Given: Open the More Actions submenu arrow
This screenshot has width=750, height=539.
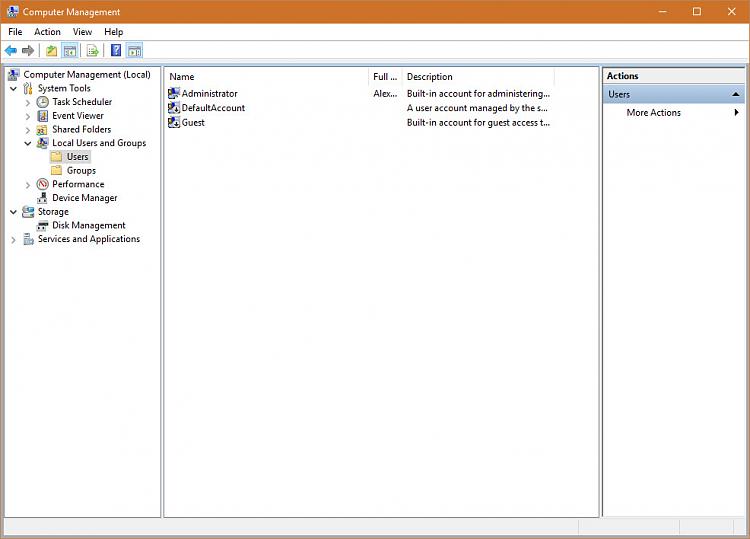Looking at the screenshot, I should click(736, 112).
